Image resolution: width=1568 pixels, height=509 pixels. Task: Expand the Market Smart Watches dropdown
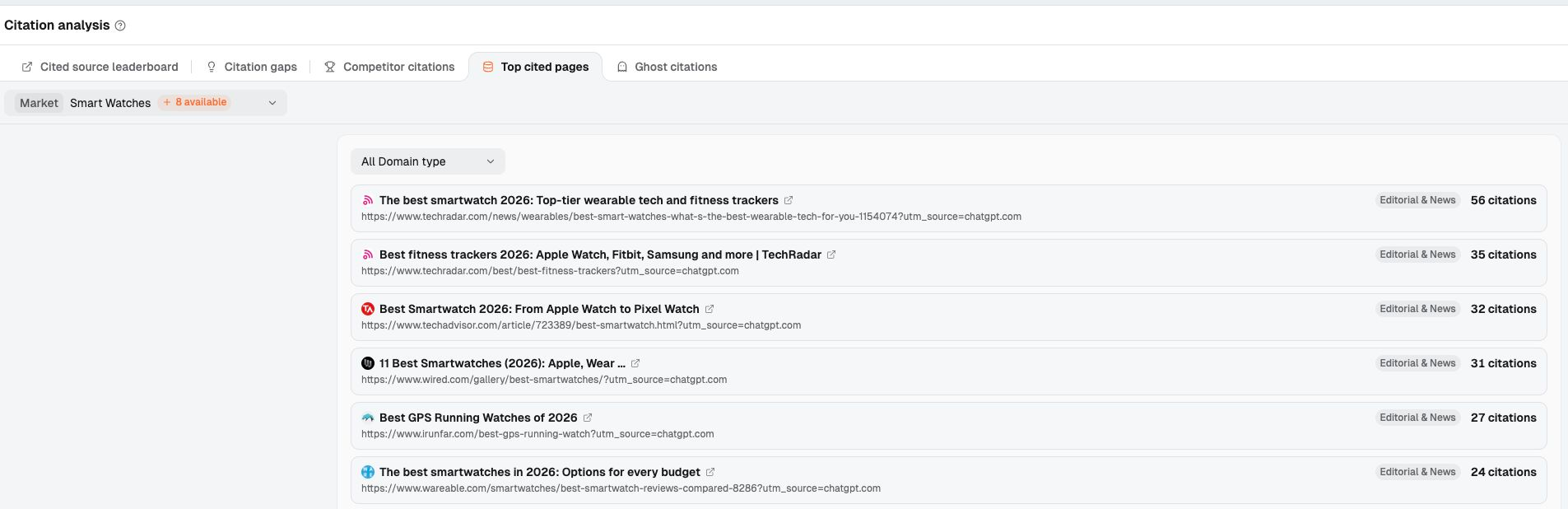(146, 103)
